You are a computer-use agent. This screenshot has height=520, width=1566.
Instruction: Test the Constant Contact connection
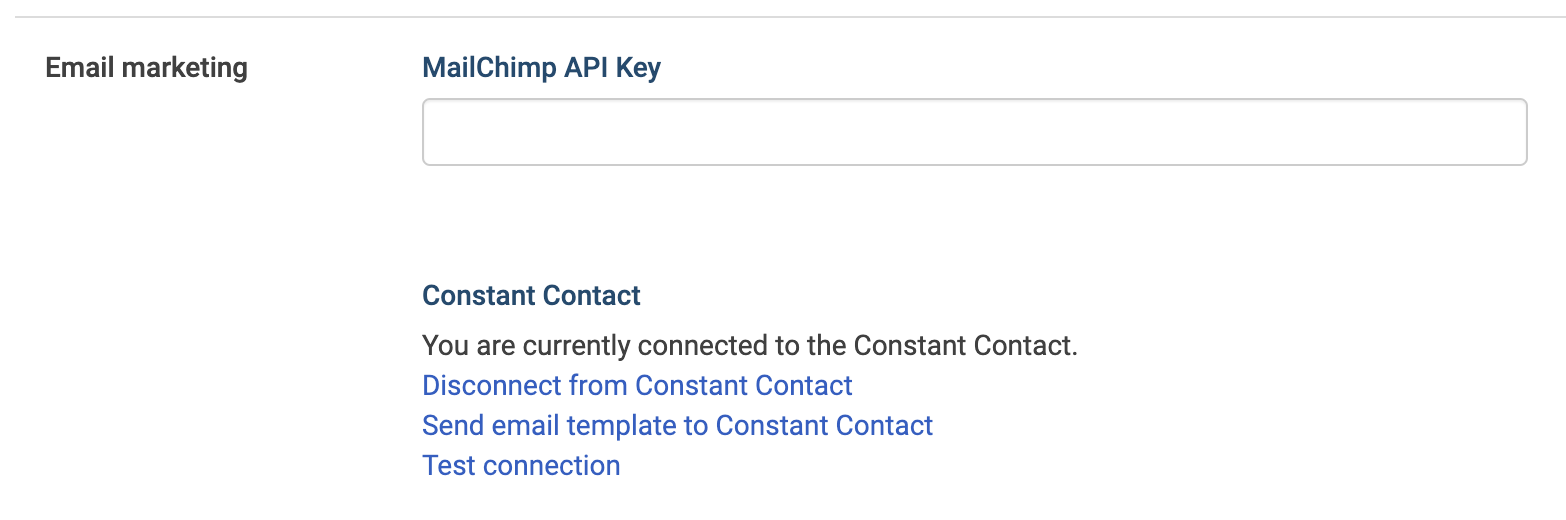pyautogui.click(x=521, y=466)
